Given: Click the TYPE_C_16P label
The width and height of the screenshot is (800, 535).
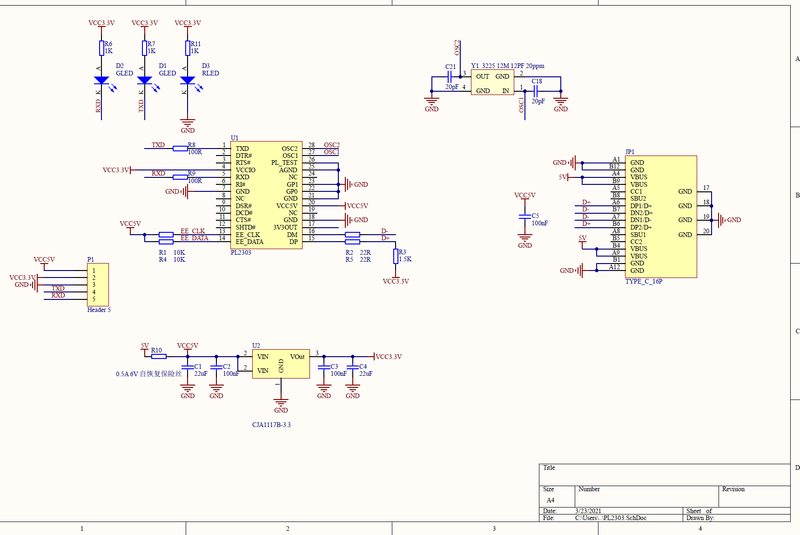Looking at the screenshot, I should point(644,281).
